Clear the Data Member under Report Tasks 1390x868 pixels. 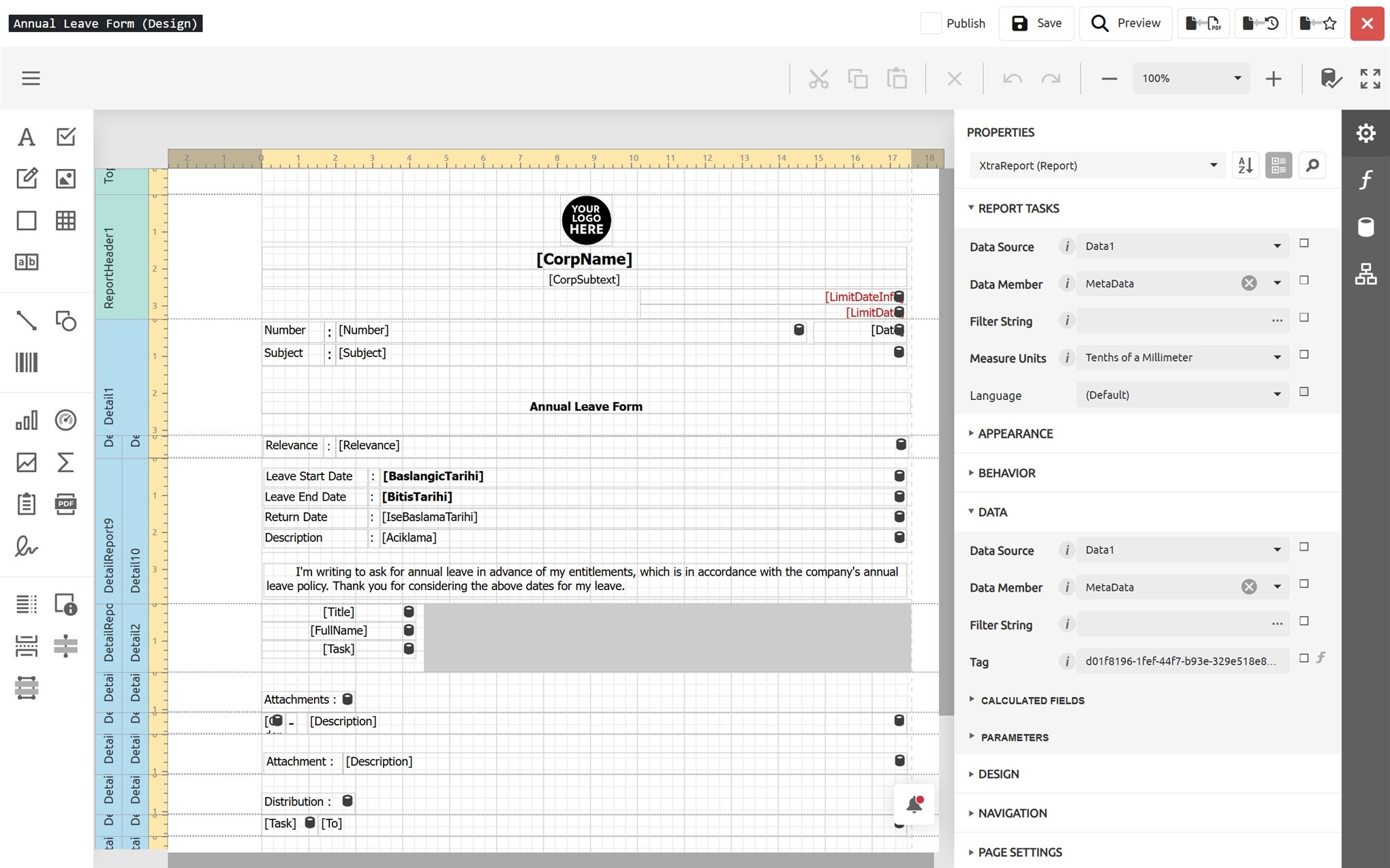click(1249, 283)
